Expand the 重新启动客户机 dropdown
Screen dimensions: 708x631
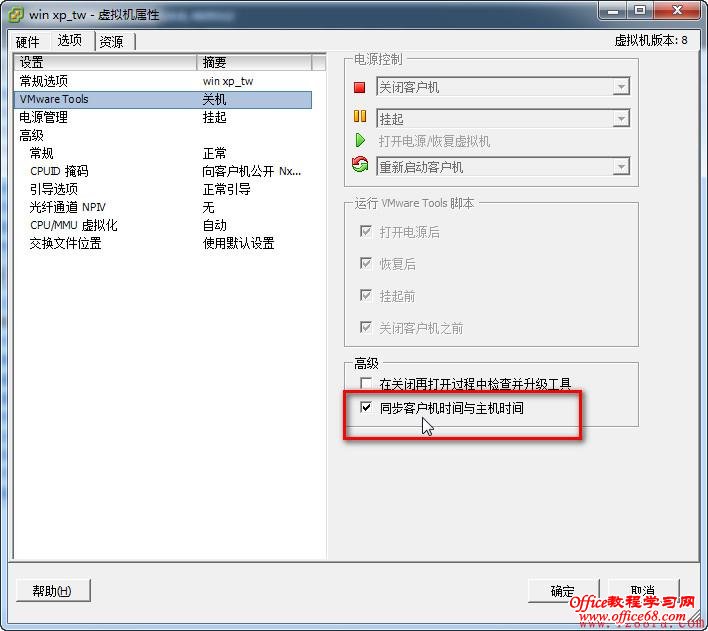[503, 167]
